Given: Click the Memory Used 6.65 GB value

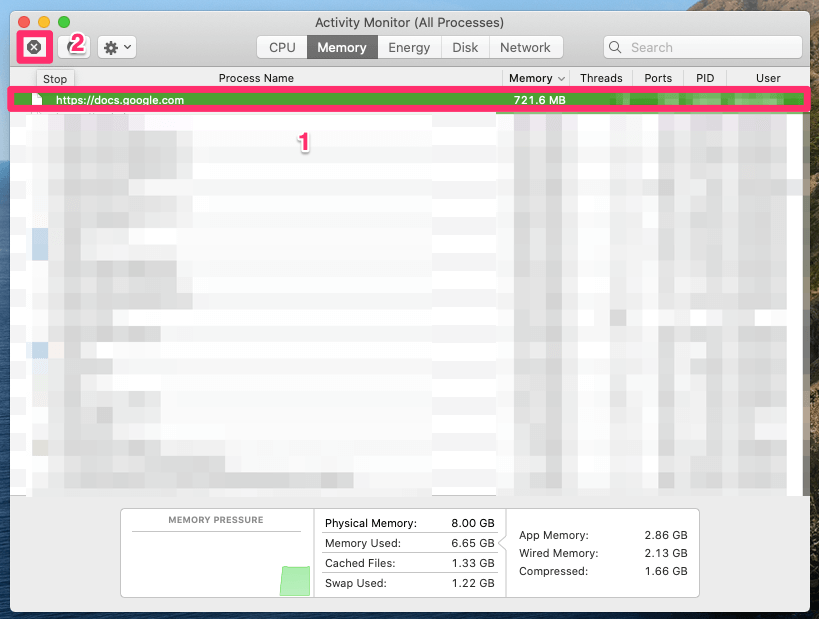Looking at the screenshot, I should point(473,543).
